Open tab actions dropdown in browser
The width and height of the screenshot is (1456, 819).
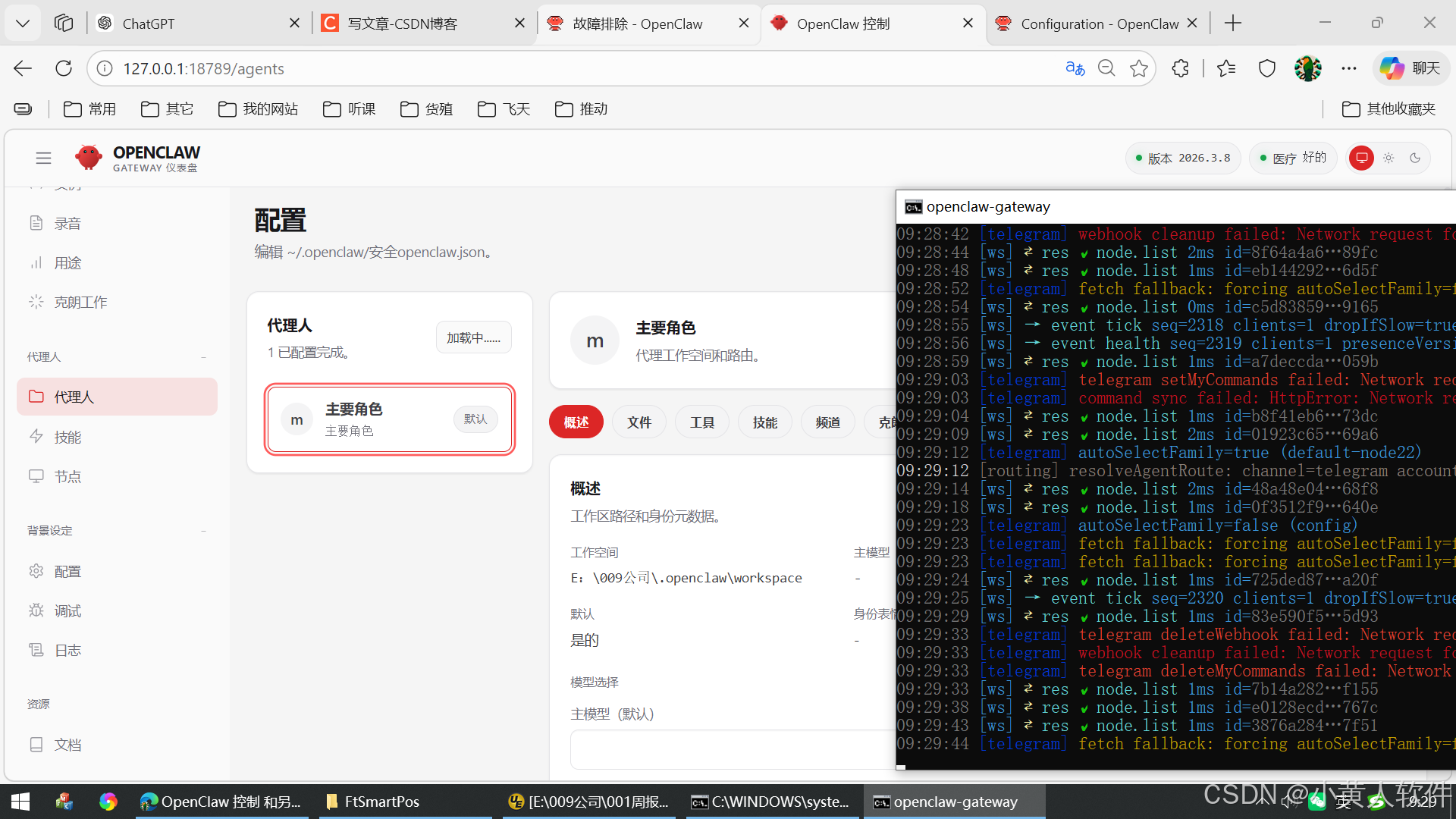[23, 23]
